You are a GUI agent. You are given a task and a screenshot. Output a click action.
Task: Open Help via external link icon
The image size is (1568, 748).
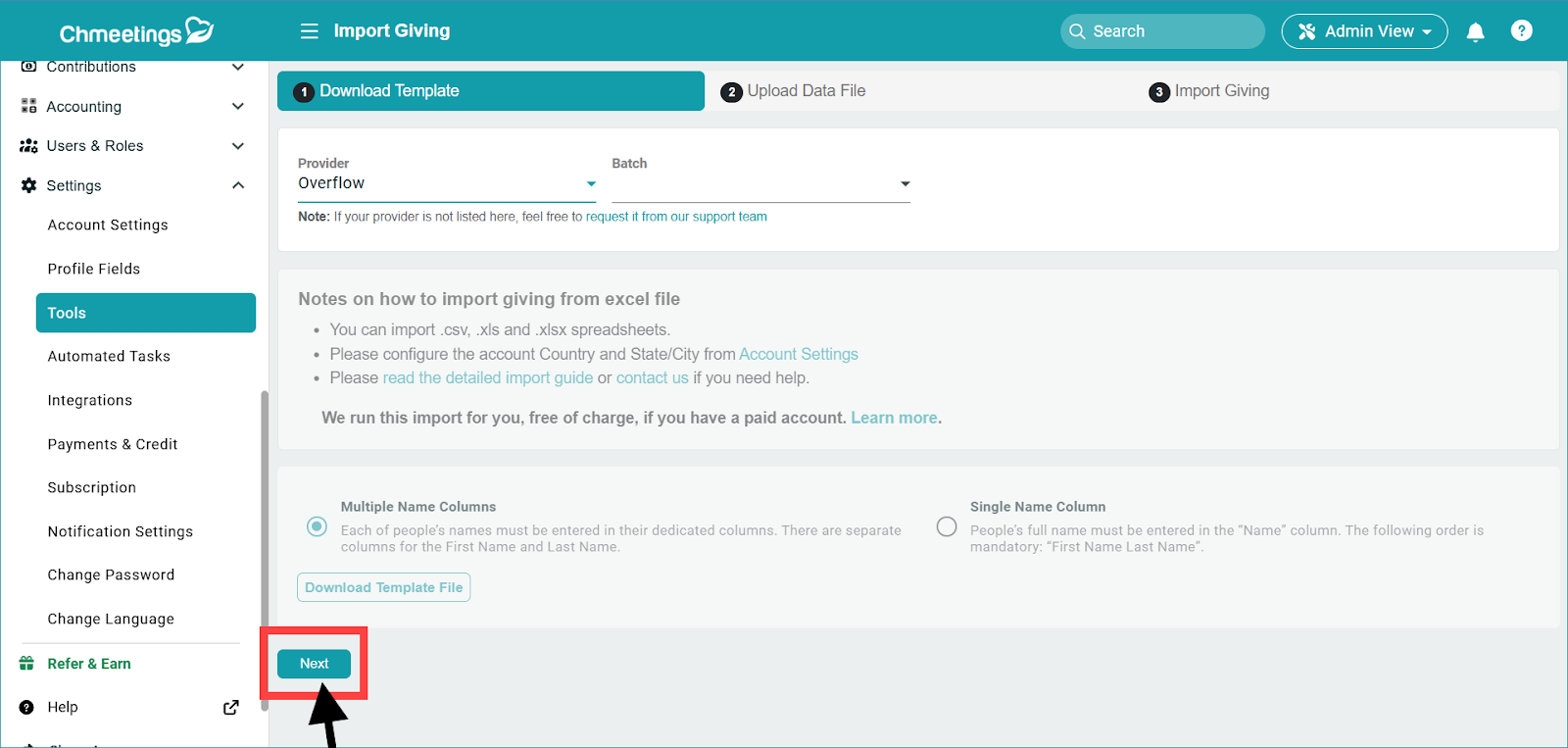click(x=230, y=708)
